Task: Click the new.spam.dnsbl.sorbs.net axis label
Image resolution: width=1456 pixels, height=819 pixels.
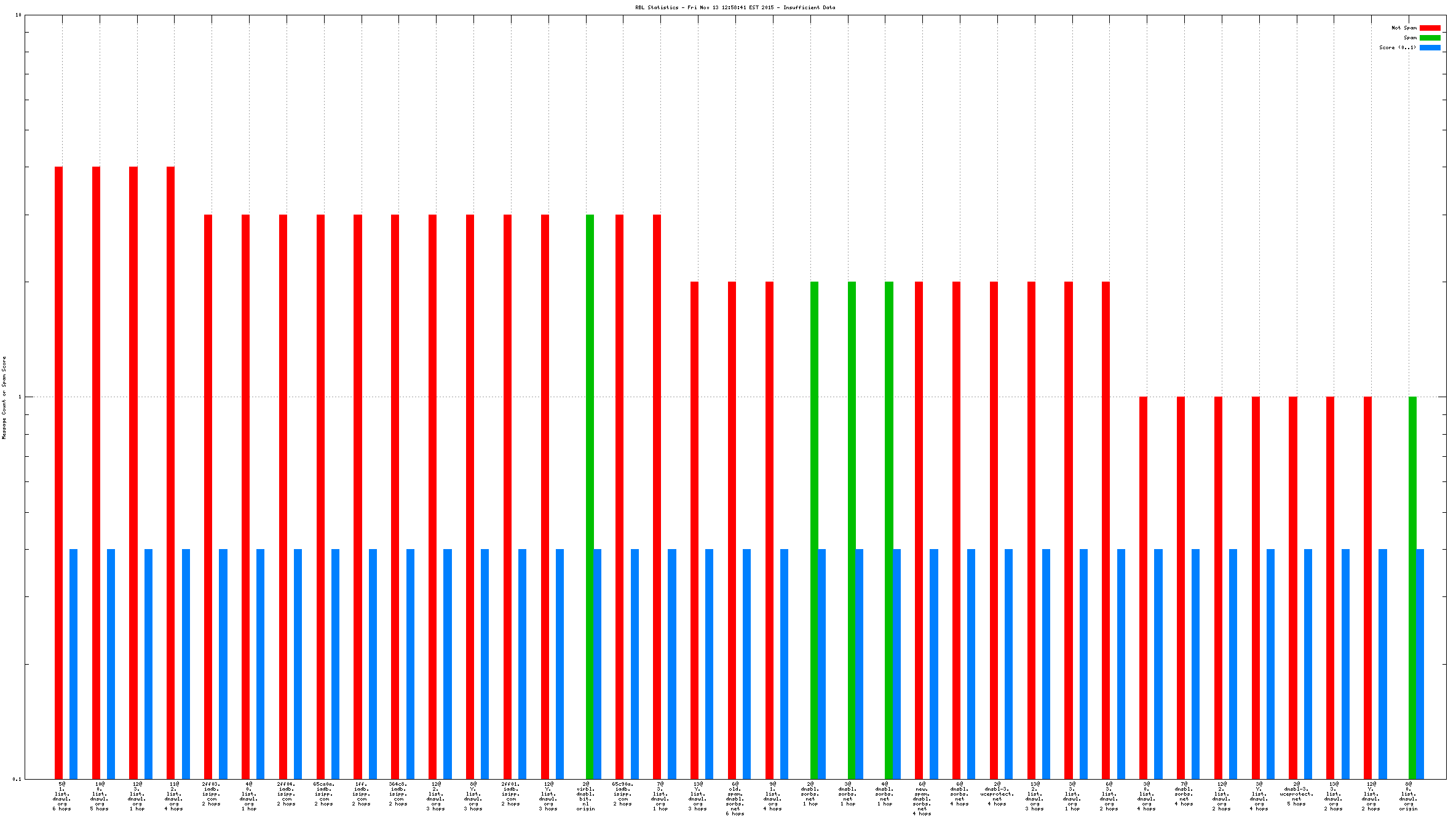Action: 922,799
